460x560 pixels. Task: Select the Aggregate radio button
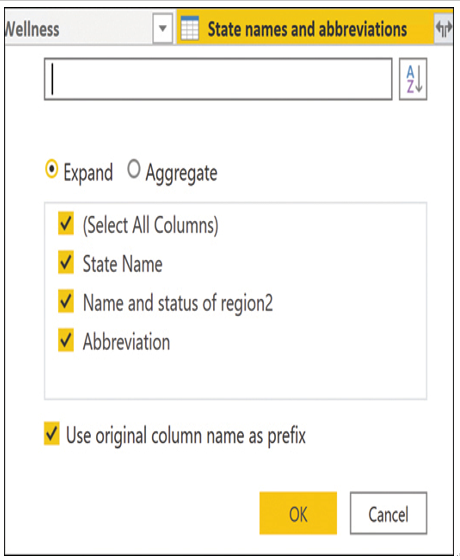(x=134, y=169)
